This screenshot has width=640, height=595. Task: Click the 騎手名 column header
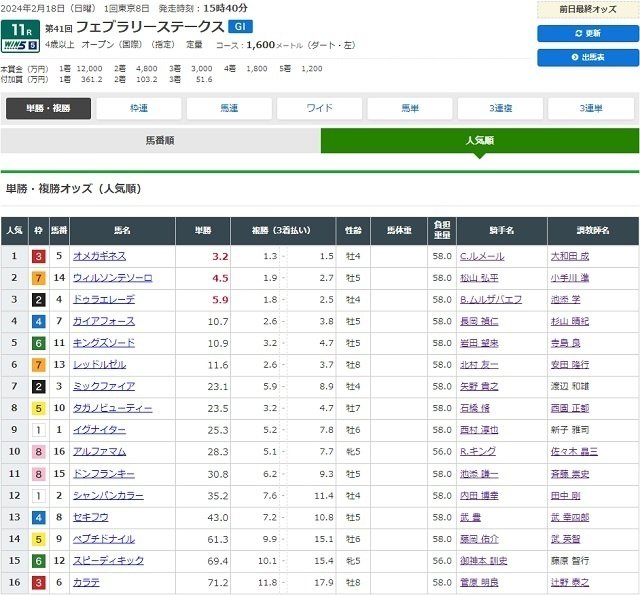(502, 231)
